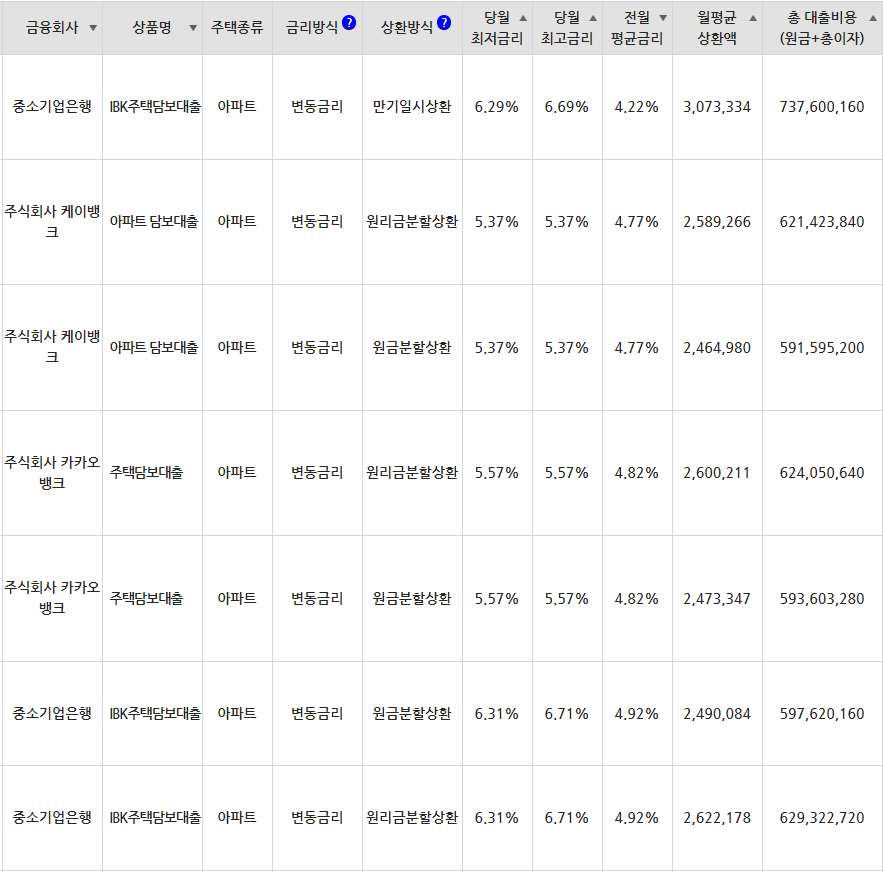Sort descending by 전월 평균금리
Screen dimensions: 883x872
pos(663,18)
